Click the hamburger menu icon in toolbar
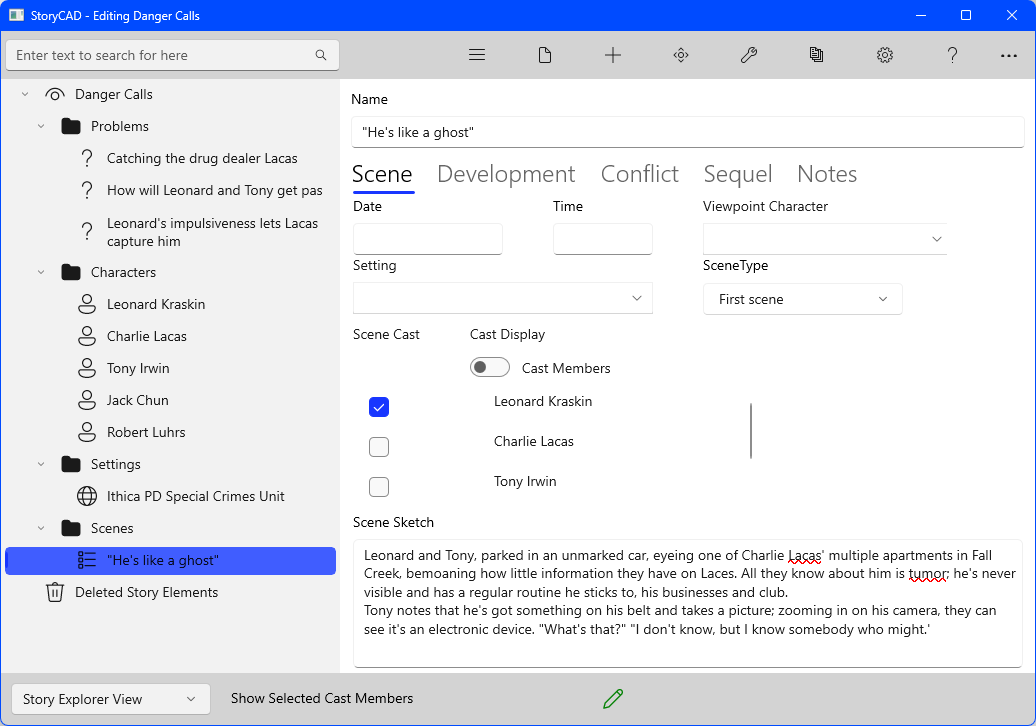The image size is (1036, 726). pyautogui.click(x=477, y=56)
